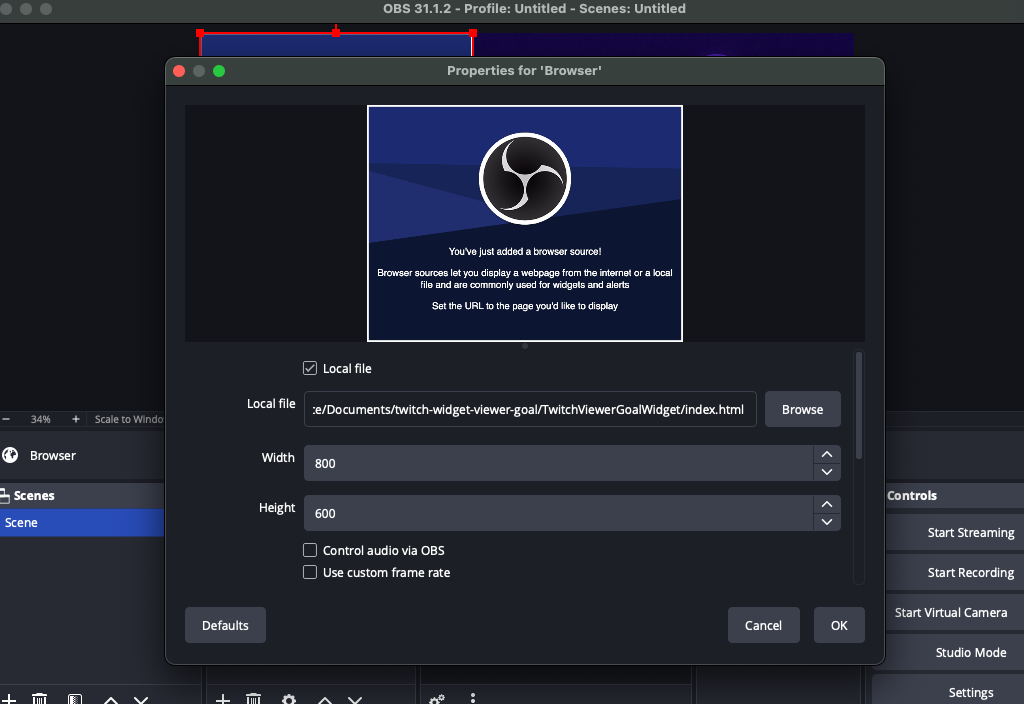
Task: Uncheck the Local file checkbox
Action: [310, 368]
